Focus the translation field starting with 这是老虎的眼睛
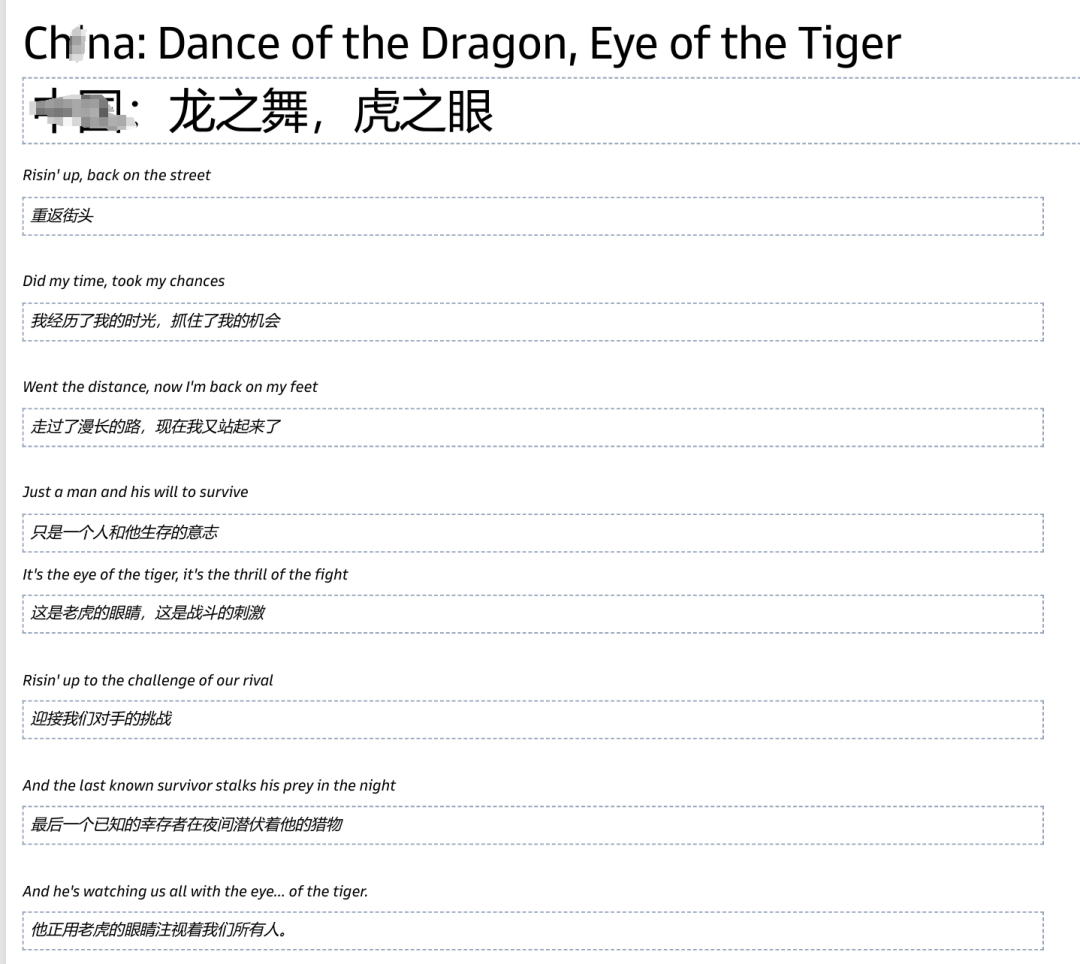The height and width of the screenshot is (964, 1080). 532,613
